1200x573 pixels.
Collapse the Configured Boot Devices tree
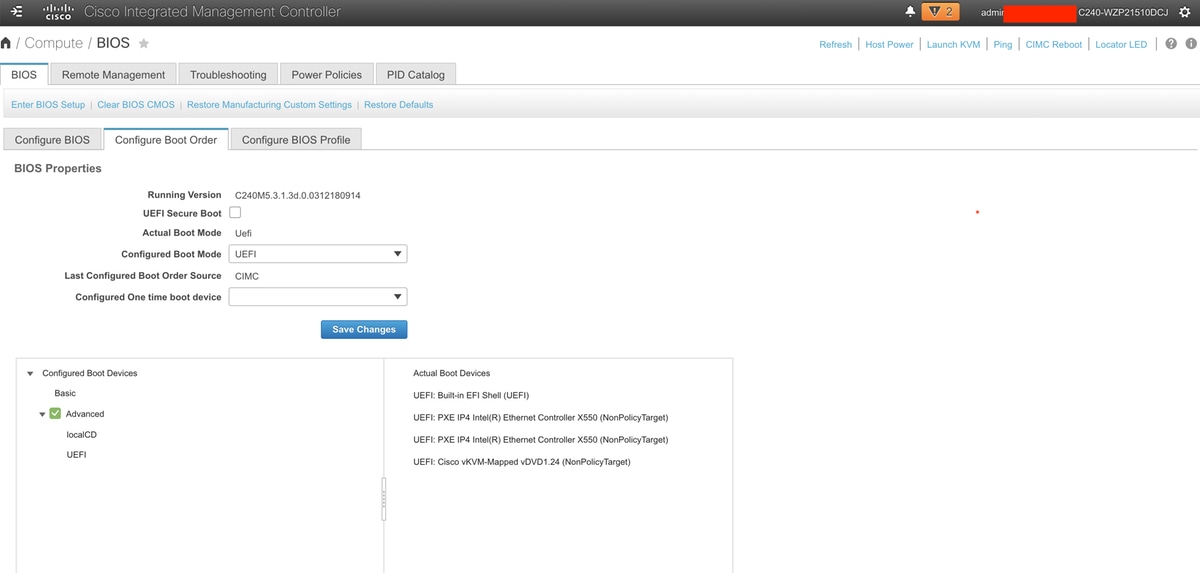point(30,374)
